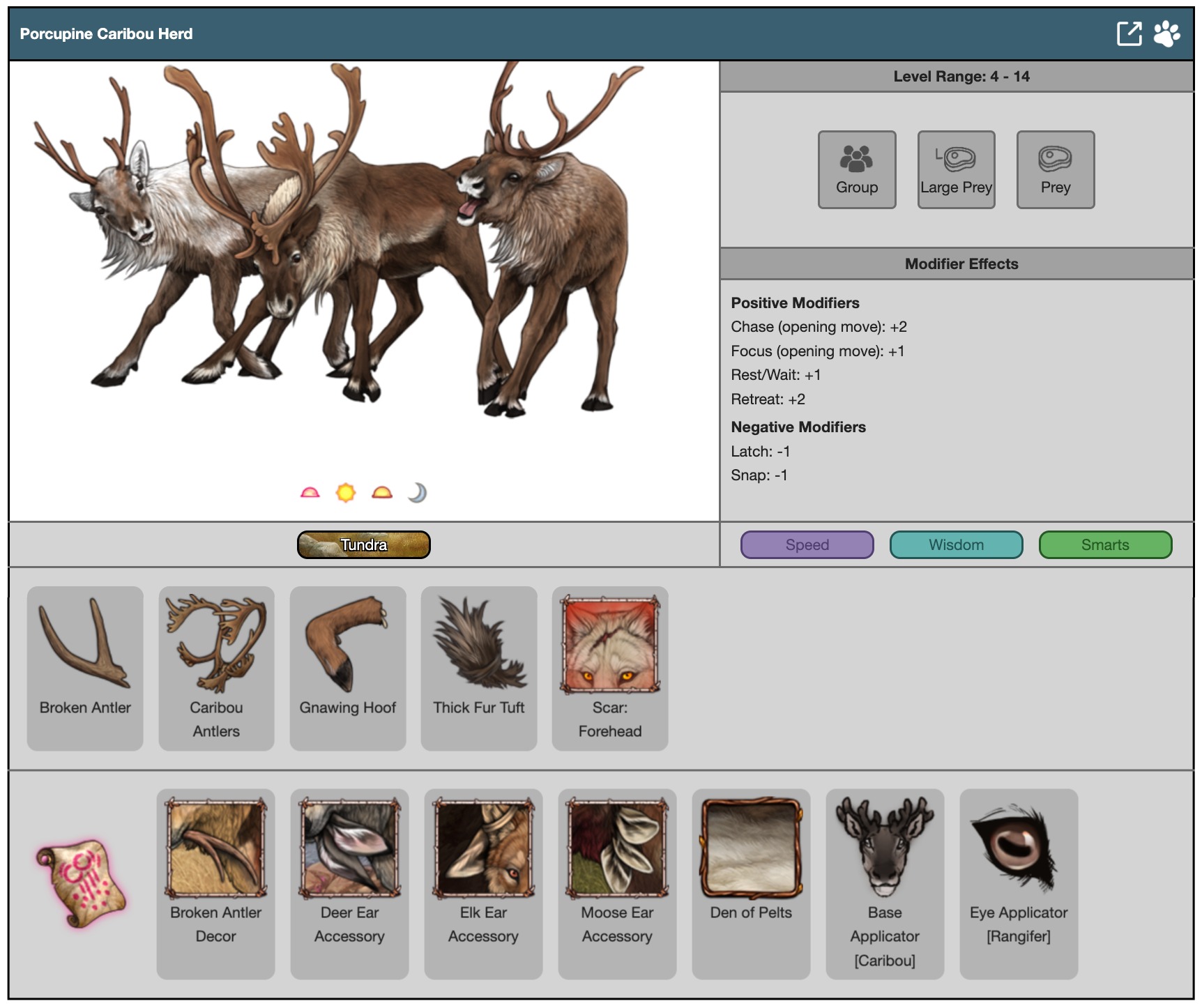Click the paw print icon in header

(x=1166, y=33)
